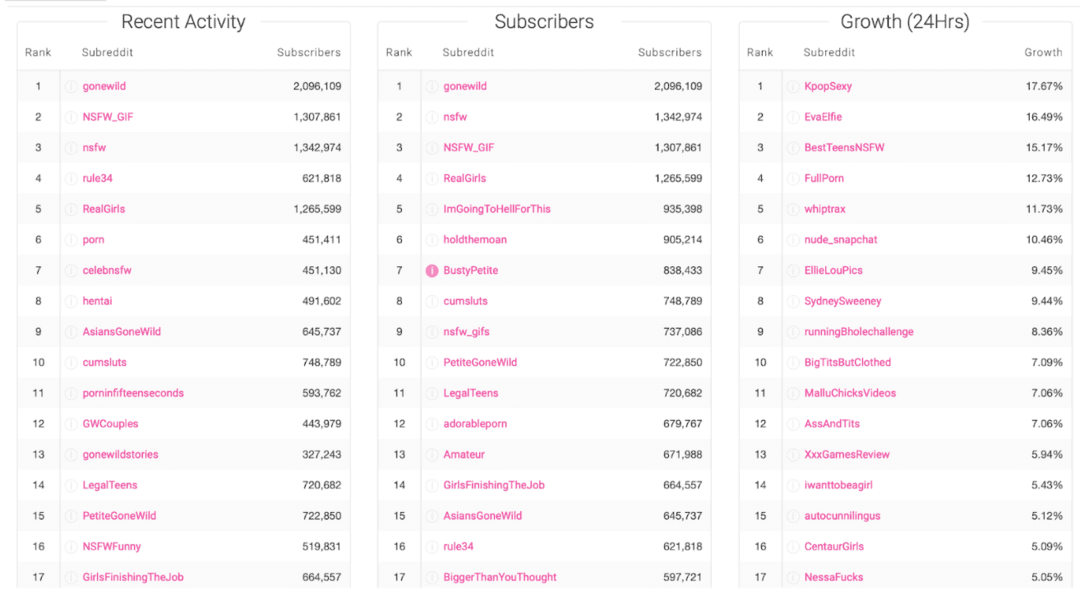The image size is (1080, 600).
Task: Open info for EvaElfie in Growth column
Action: [795, 116]
